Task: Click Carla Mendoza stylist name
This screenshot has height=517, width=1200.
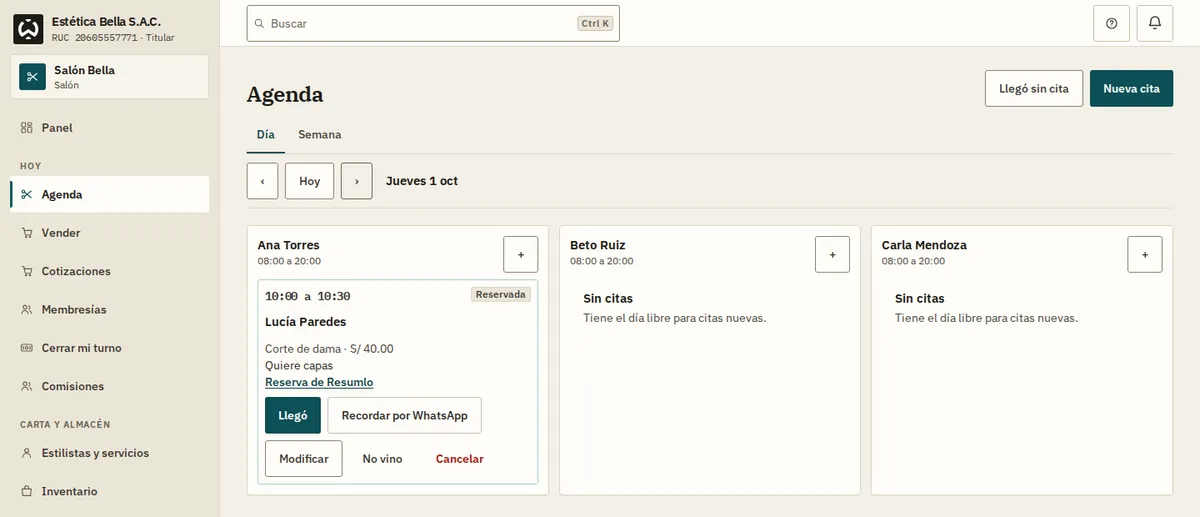Action: (x=924, y=245)
